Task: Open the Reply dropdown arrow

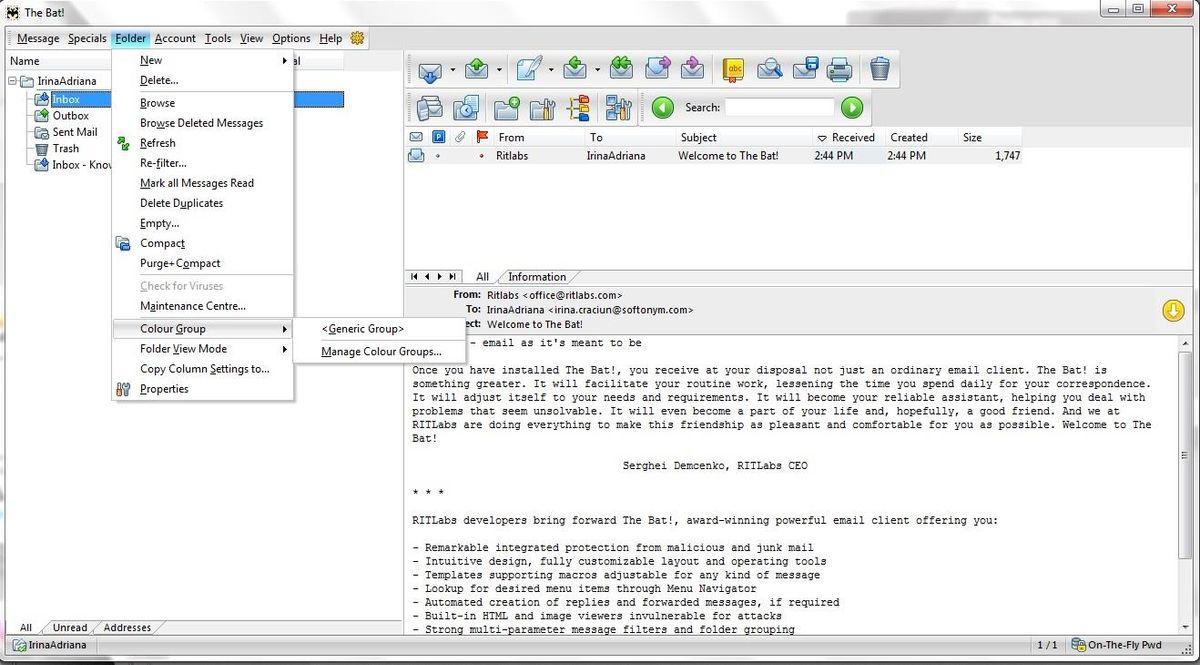Action: (x=597, y=70)
